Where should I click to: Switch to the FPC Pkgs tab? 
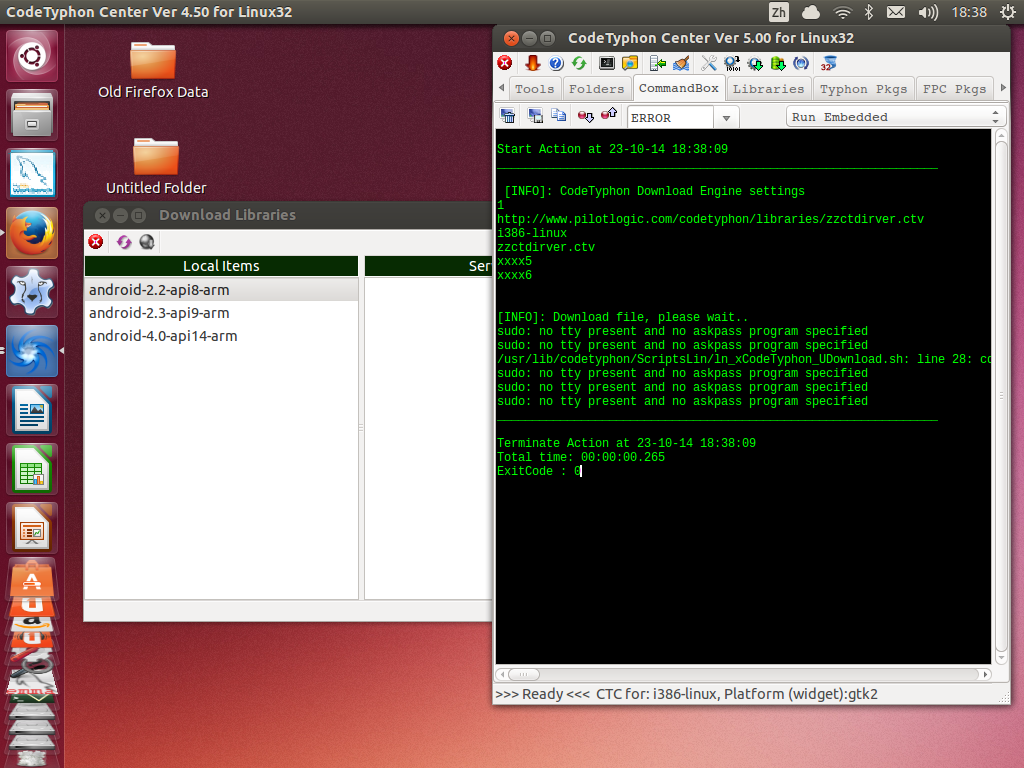pyautogui.click(x=954, y=89)
